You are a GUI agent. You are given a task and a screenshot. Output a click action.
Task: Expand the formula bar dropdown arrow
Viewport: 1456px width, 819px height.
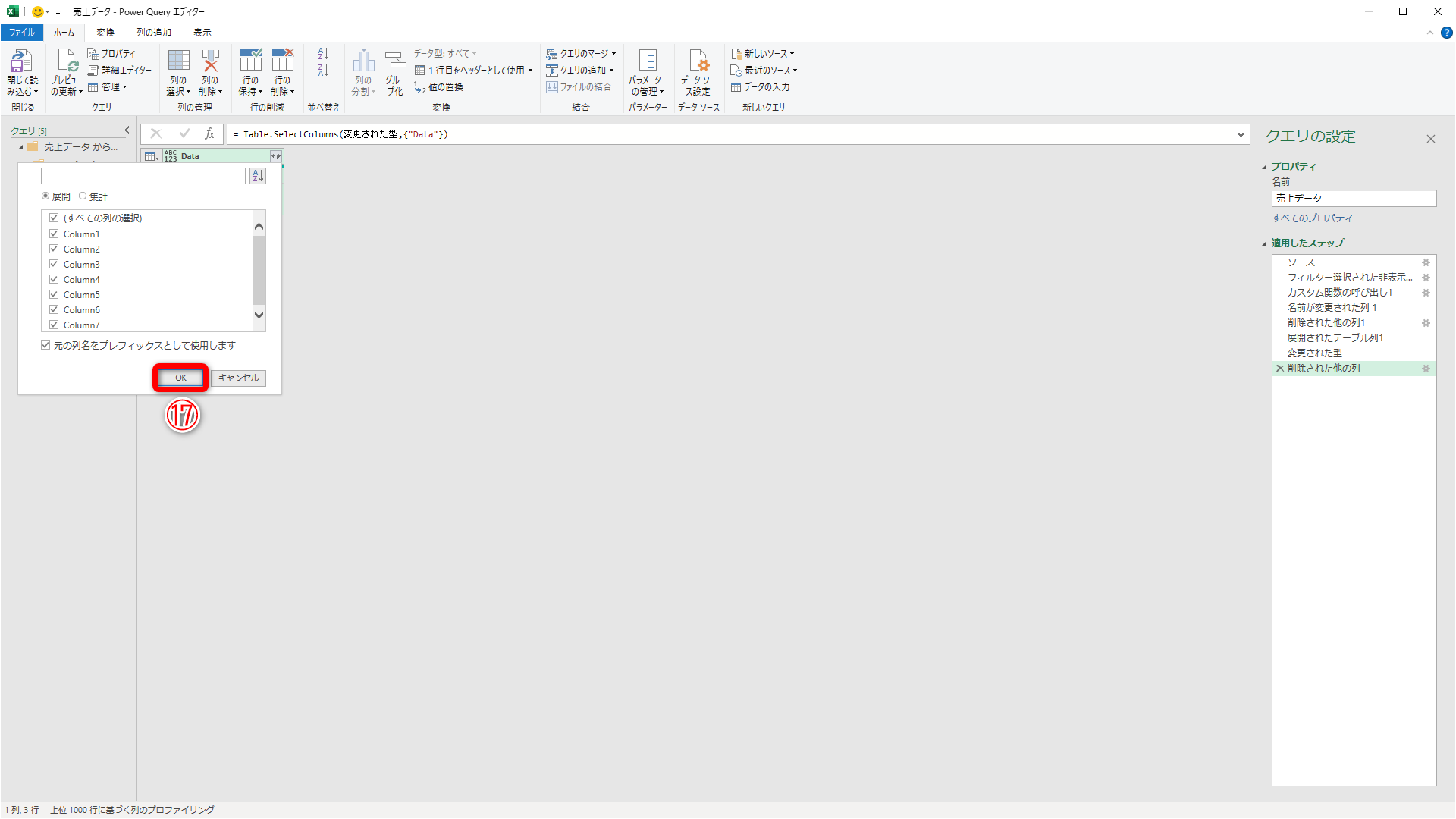(x=1241, y=135)
